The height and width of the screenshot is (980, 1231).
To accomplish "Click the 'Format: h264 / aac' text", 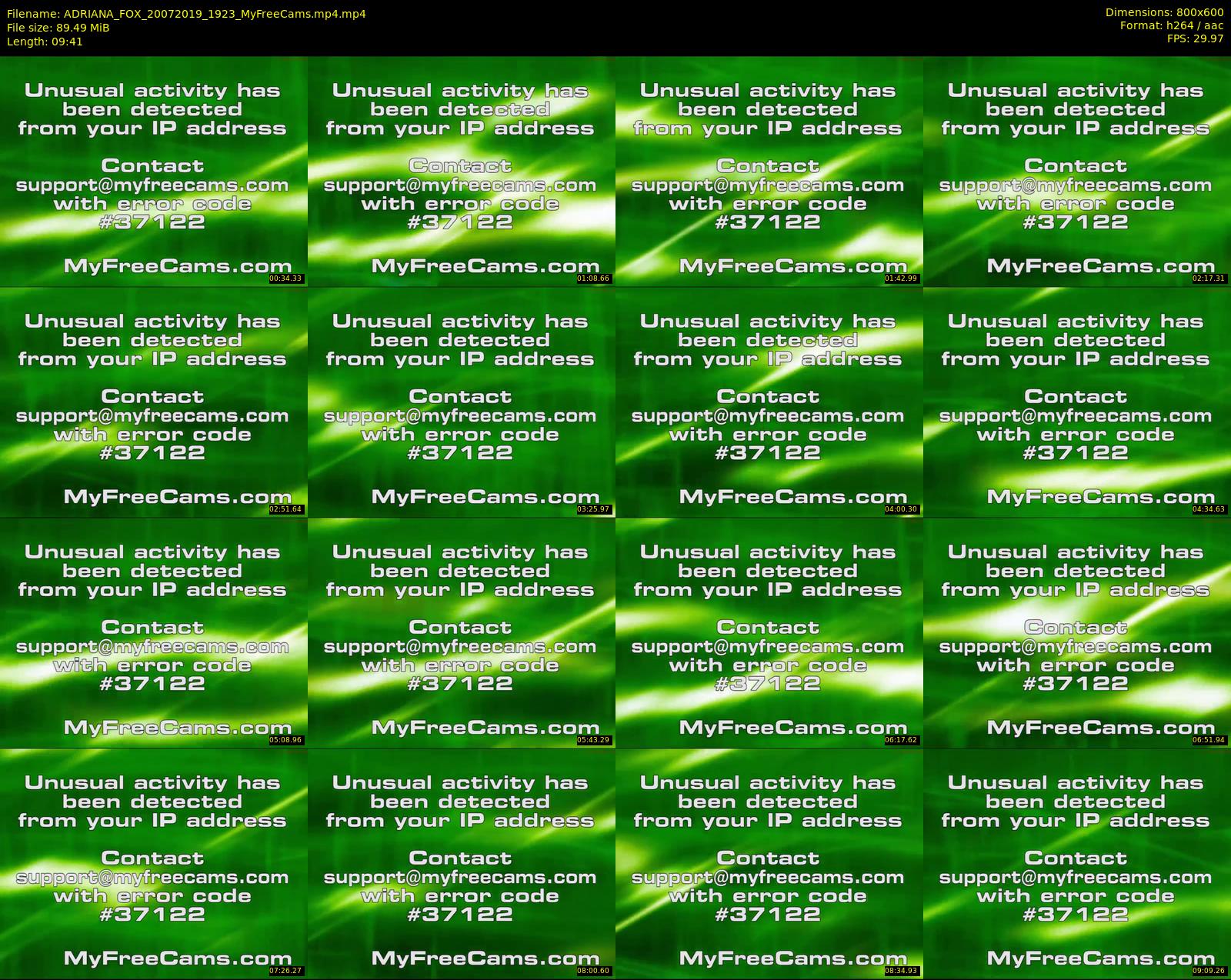I will (x=1172, y=25).
